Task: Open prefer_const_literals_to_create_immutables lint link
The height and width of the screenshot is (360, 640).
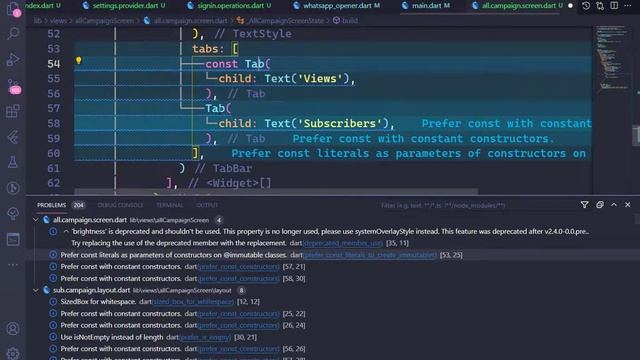Action: (370, 255)
